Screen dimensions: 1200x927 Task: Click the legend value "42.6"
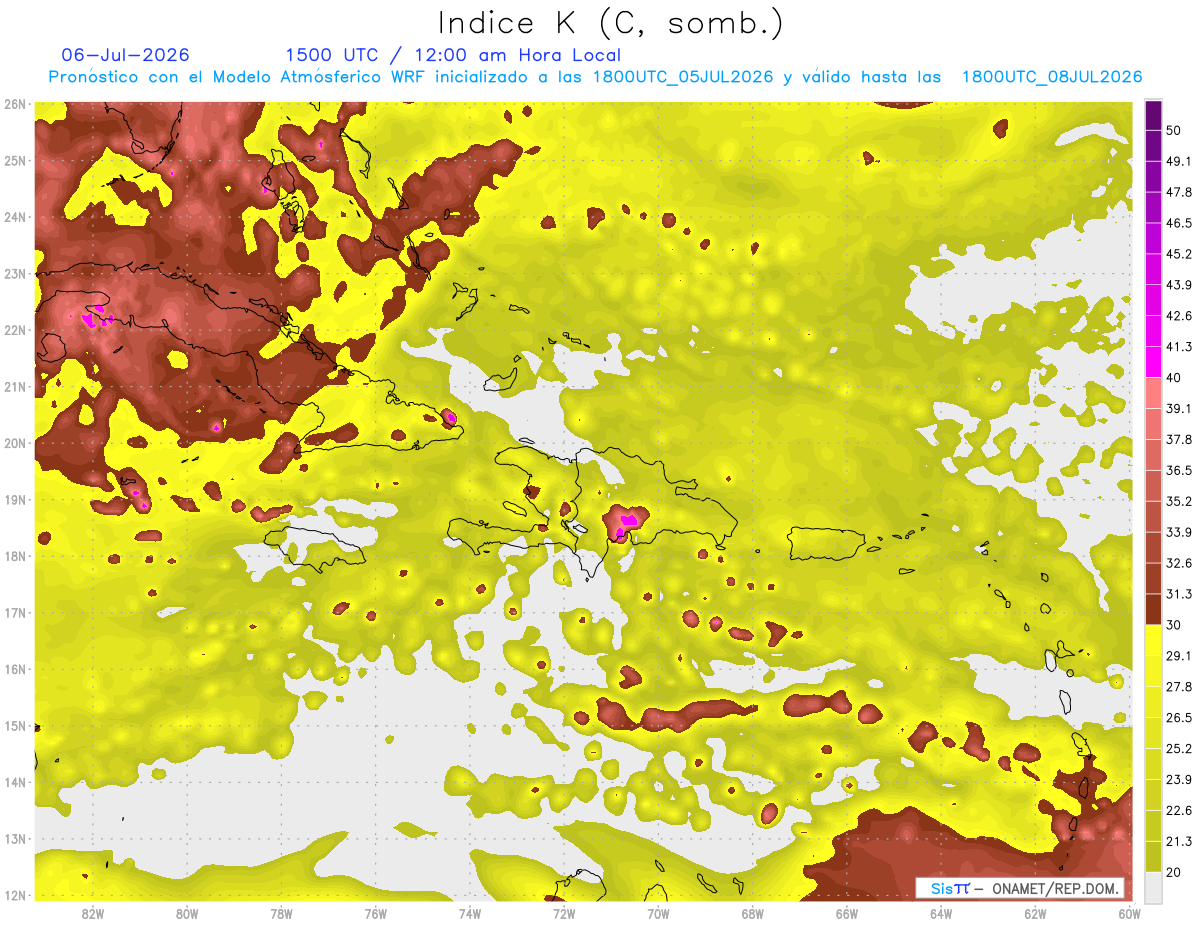coord(1179,316)
